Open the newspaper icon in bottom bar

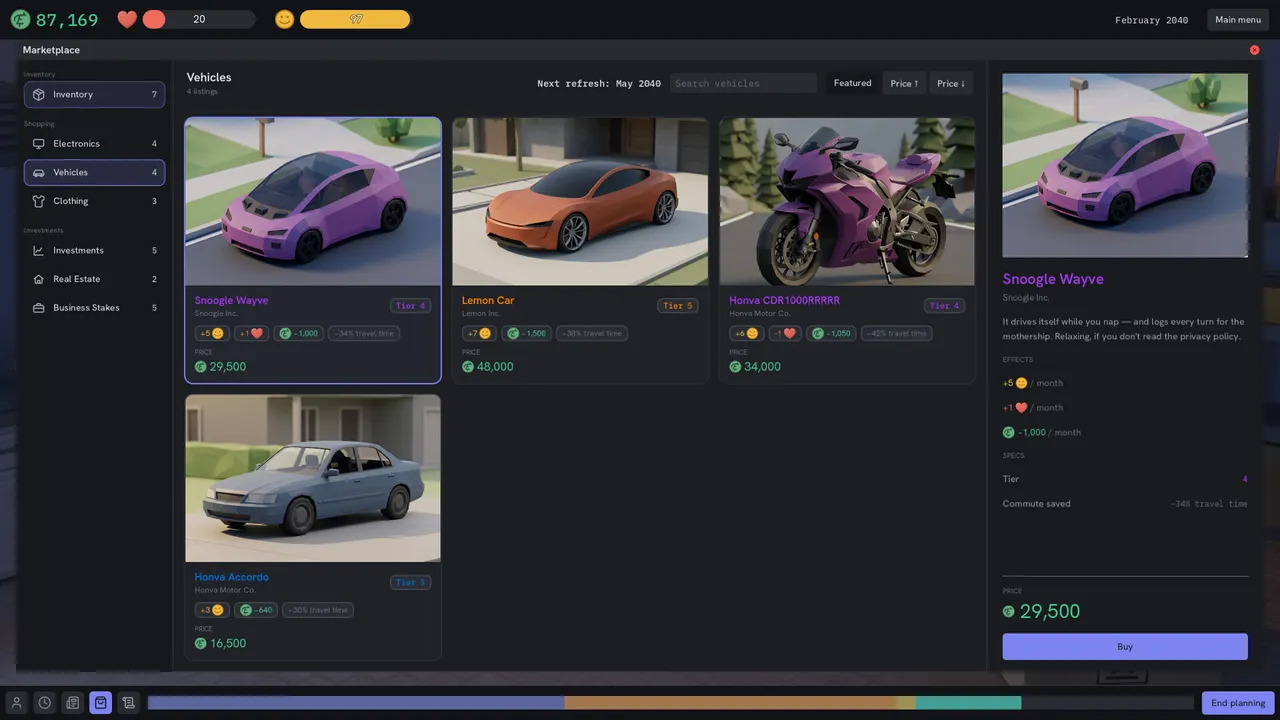72,703
